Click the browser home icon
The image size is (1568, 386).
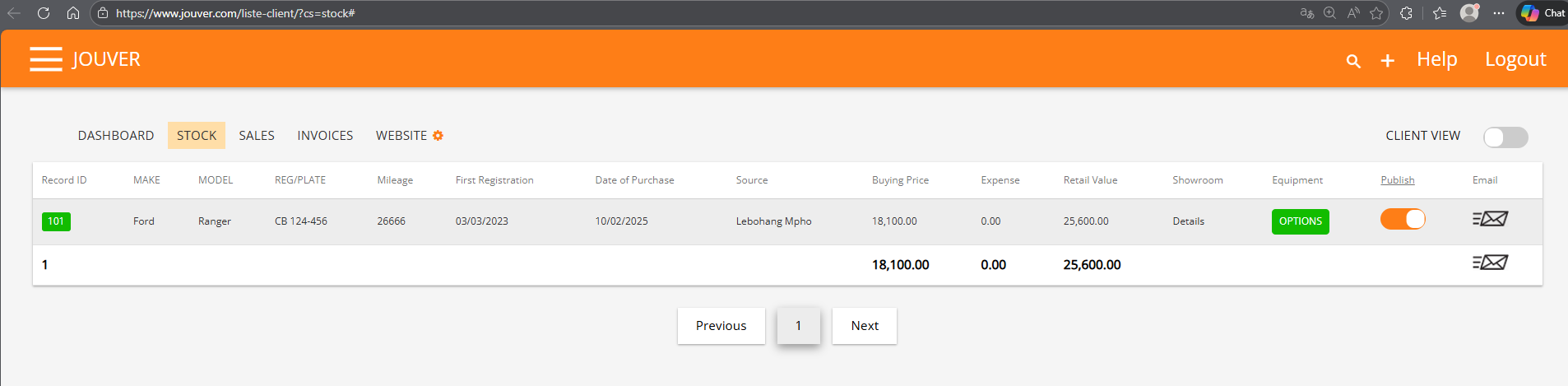(x=73, y=13)
